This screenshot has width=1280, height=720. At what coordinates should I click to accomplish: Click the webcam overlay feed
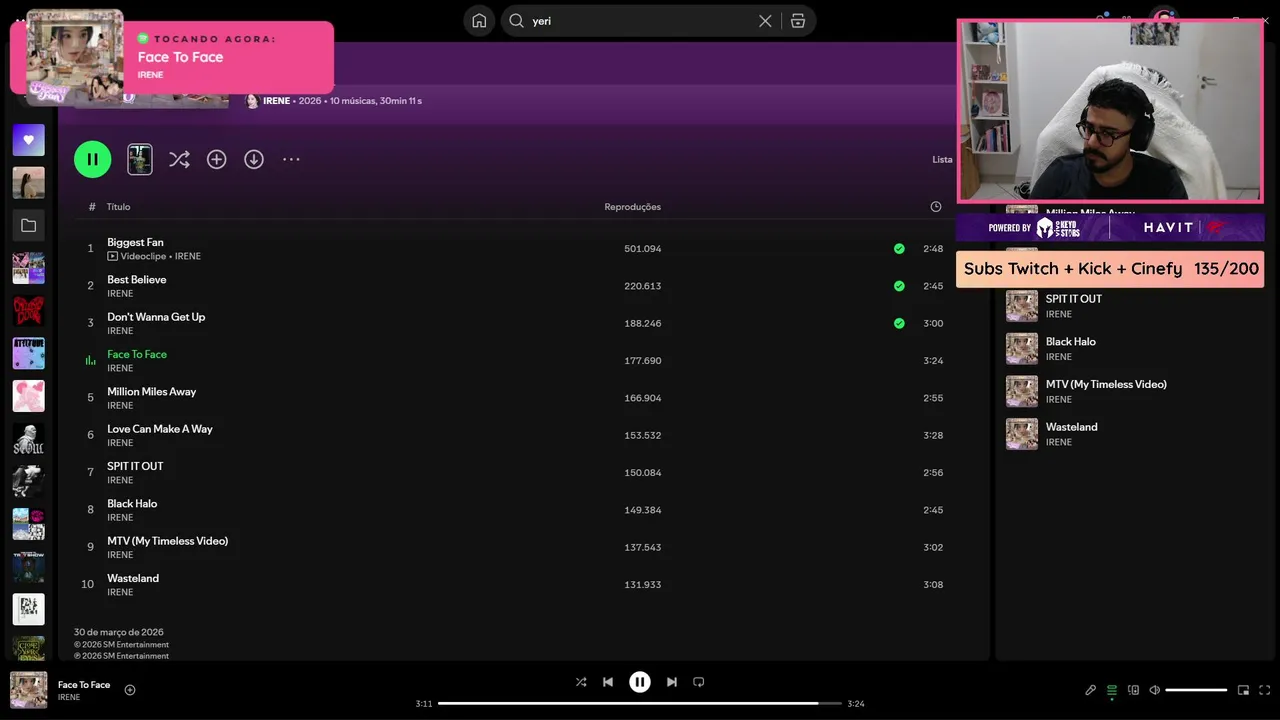coord(1110,111)
